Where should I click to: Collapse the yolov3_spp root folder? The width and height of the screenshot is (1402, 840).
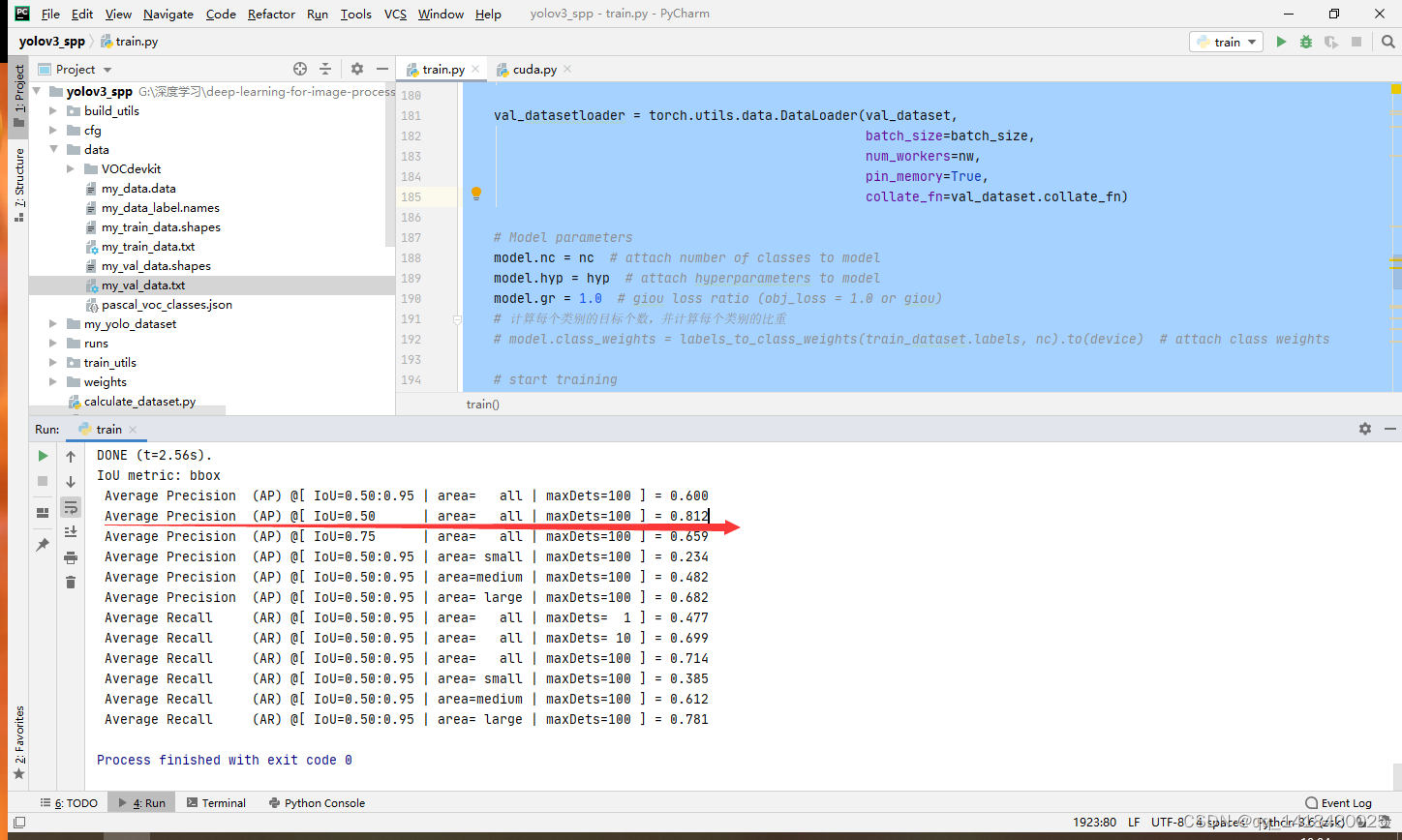point(37,91)
